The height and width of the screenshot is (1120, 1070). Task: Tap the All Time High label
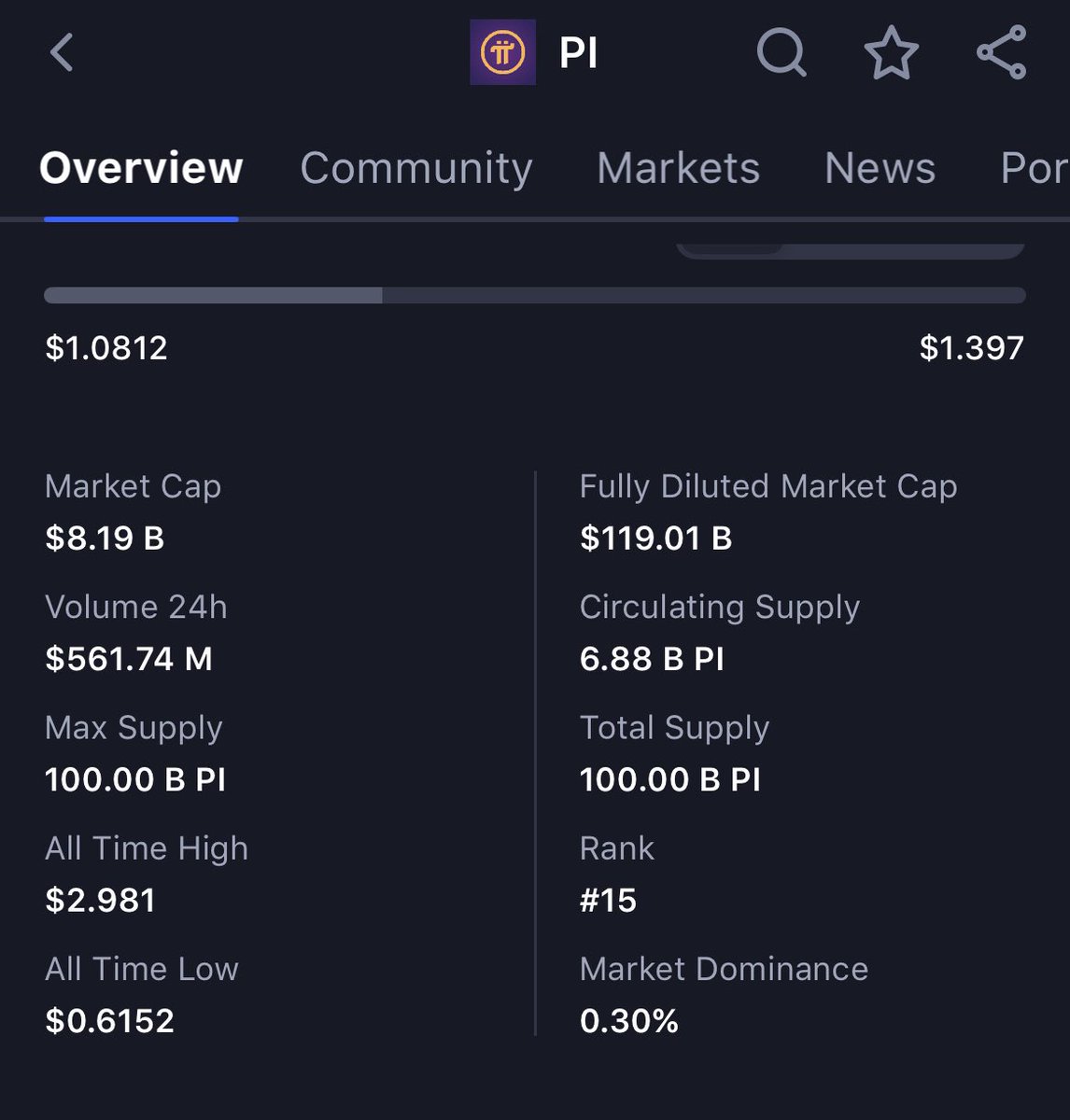point(147,848)
